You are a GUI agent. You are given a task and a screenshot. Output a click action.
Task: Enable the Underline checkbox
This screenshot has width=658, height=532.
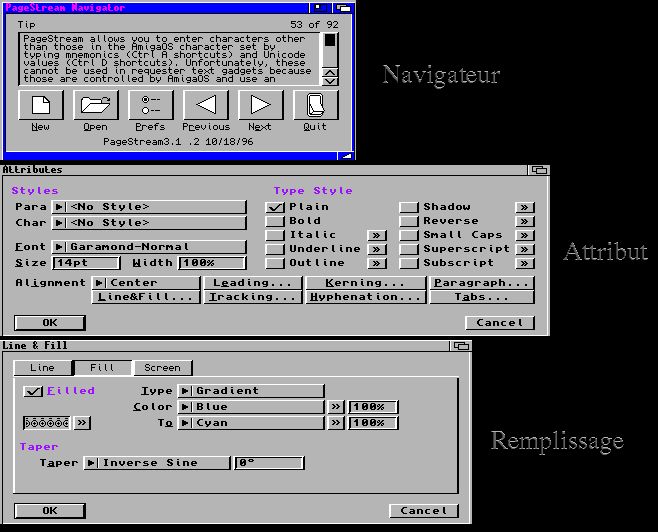pos(275,249)
